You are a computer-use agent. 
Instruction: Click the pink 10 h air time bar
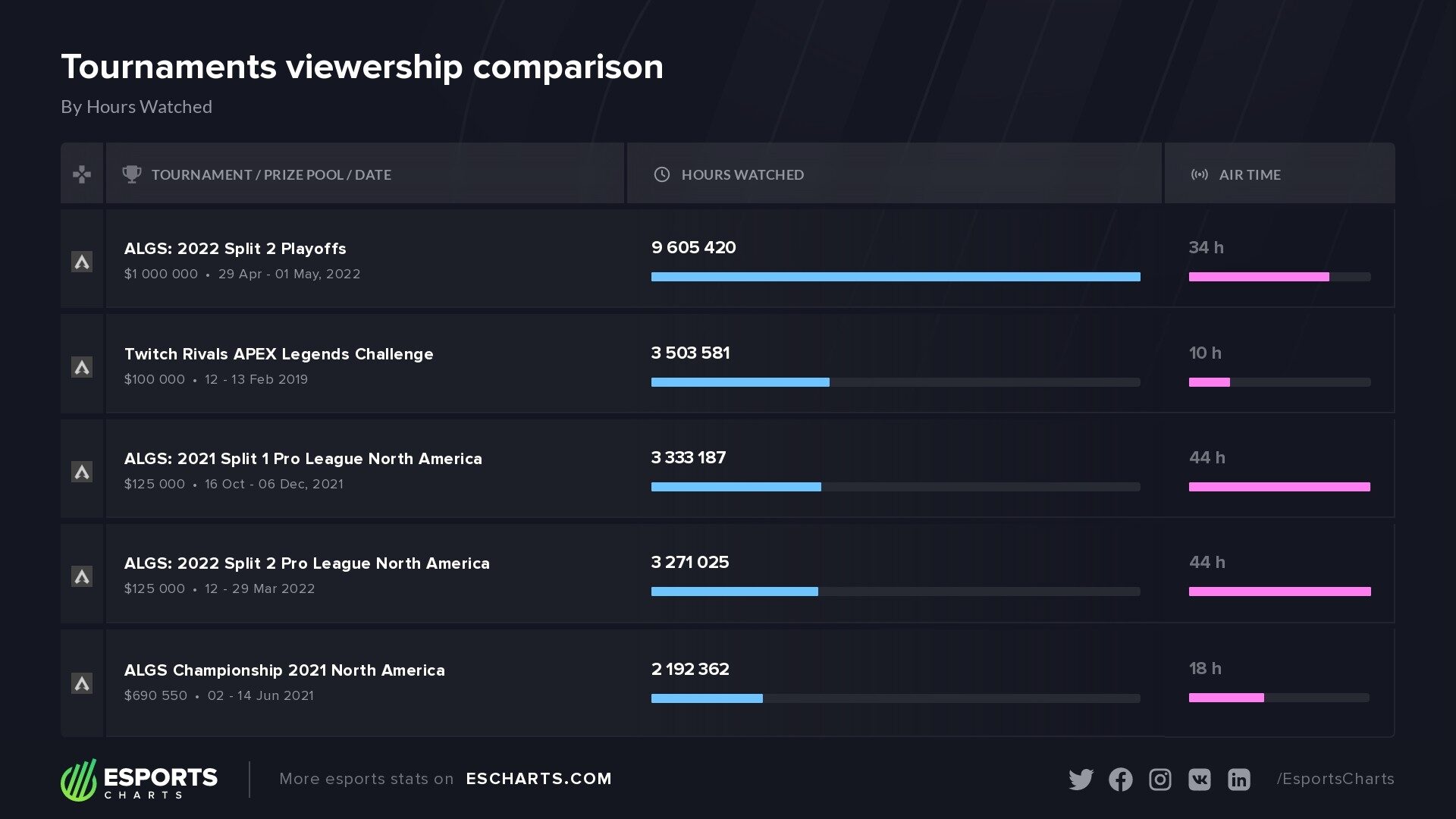point(1209,382)
